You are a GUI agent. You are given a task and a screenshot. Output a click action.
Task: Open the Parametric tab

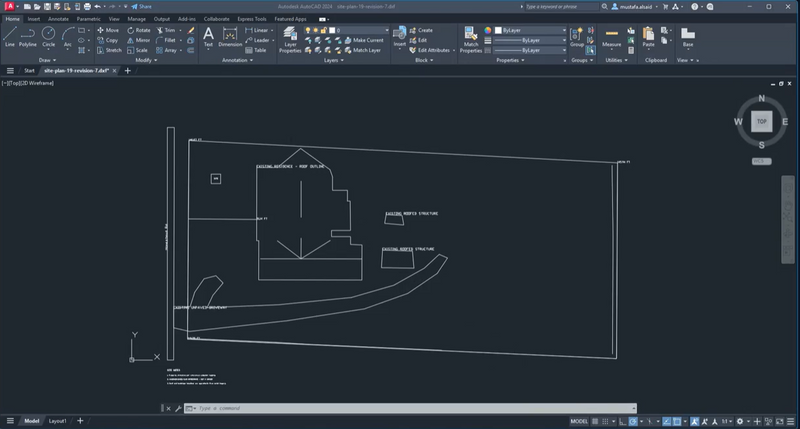(x=88, y=19)
